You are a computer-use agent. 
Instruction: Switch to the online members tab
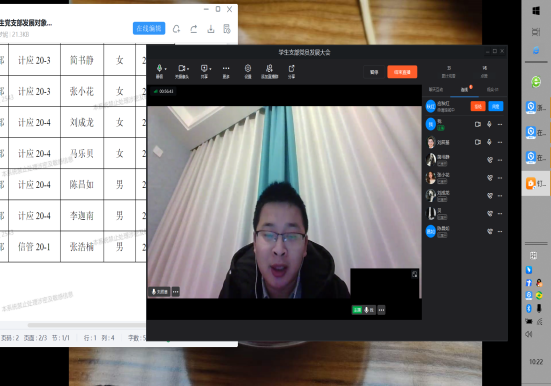point(465,90)
